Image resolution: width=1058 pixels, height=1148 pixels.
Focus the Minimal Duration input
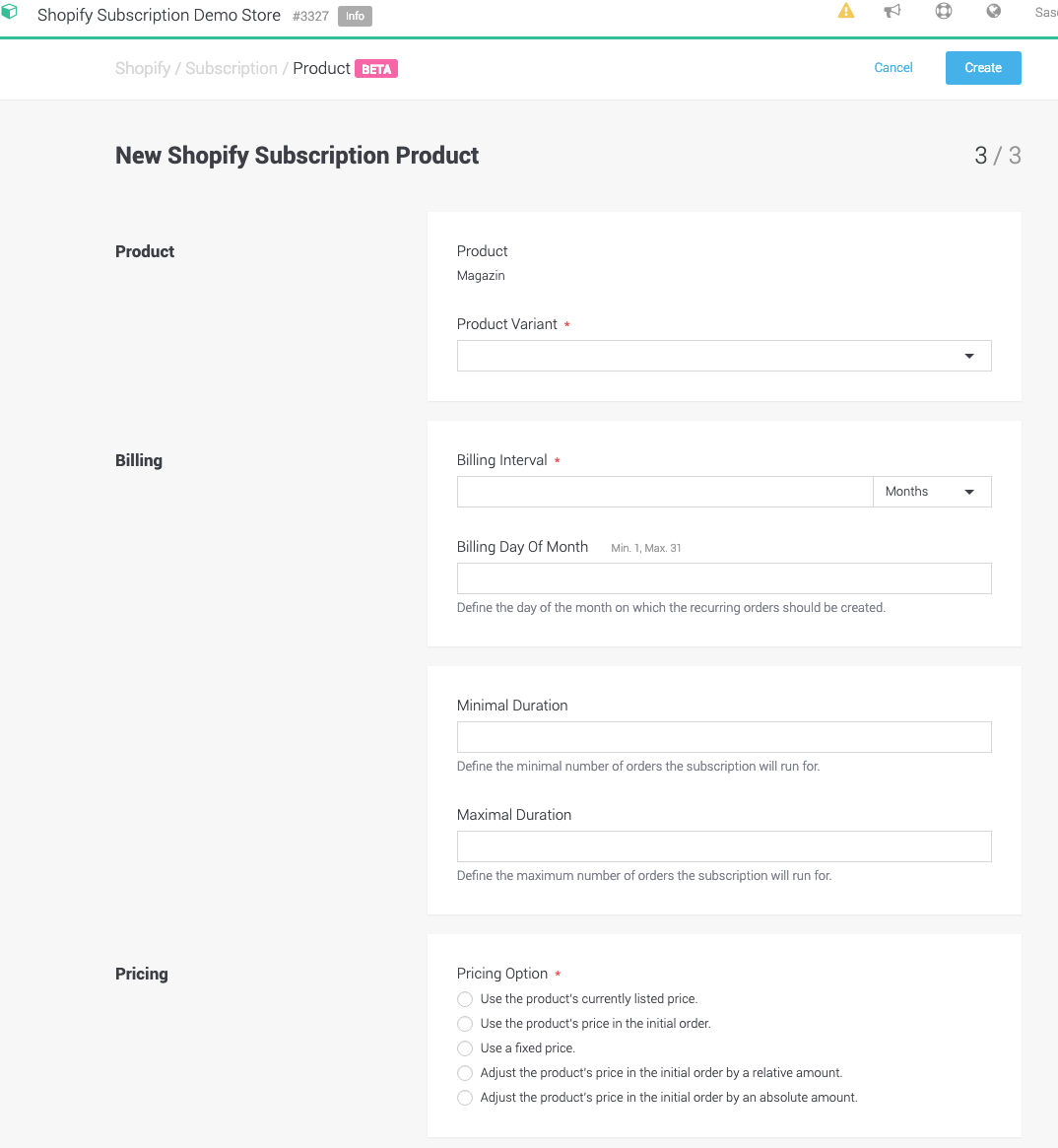[724, 736]
